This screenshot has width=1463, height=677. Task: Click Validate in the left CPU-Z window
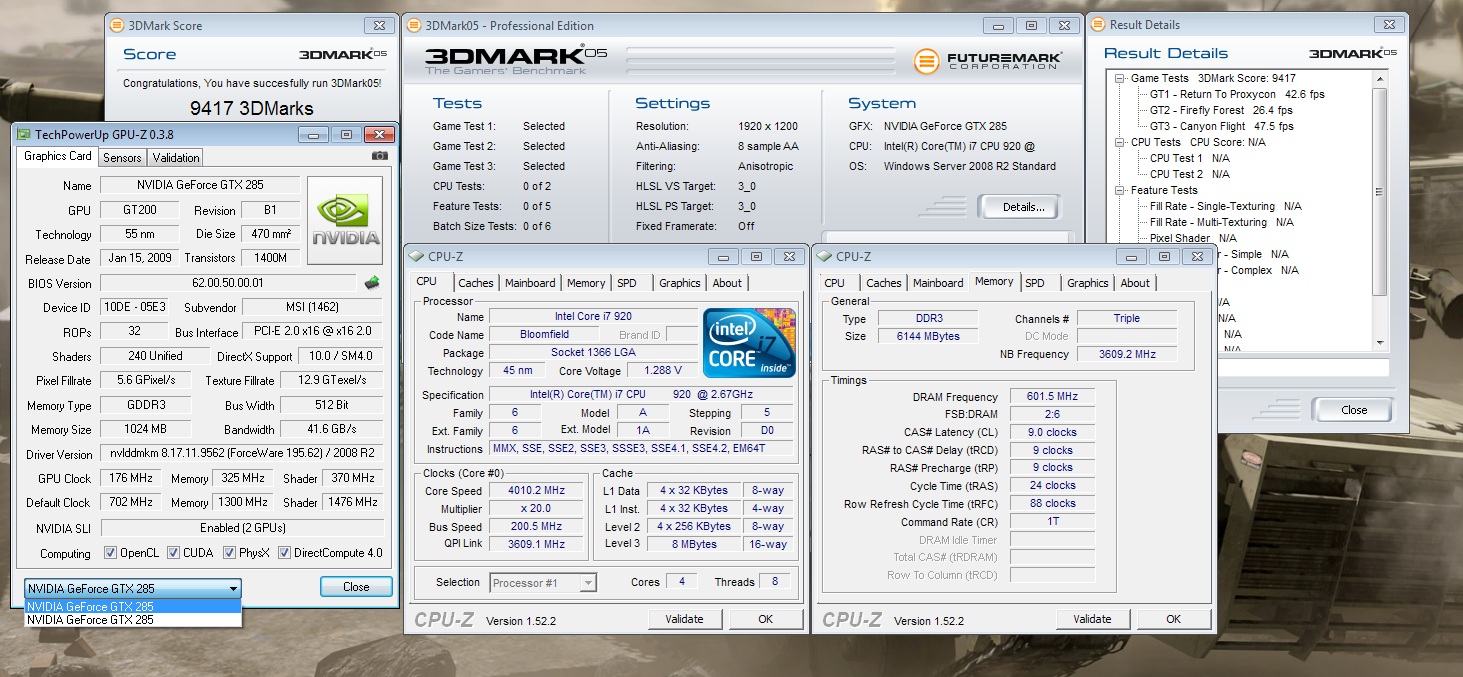pos(684,619)
